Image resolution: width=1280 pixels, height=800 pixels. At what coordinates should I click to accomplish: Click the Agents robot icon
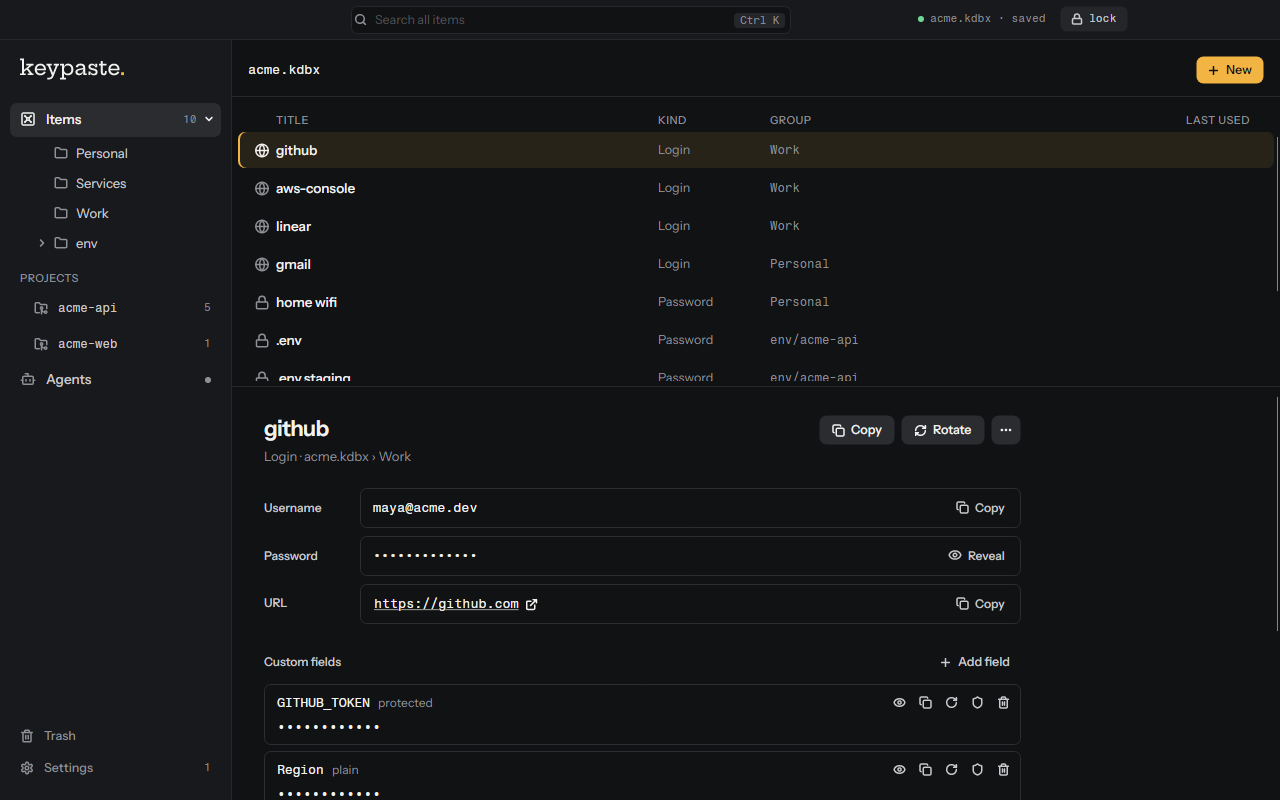click(28, 380)
